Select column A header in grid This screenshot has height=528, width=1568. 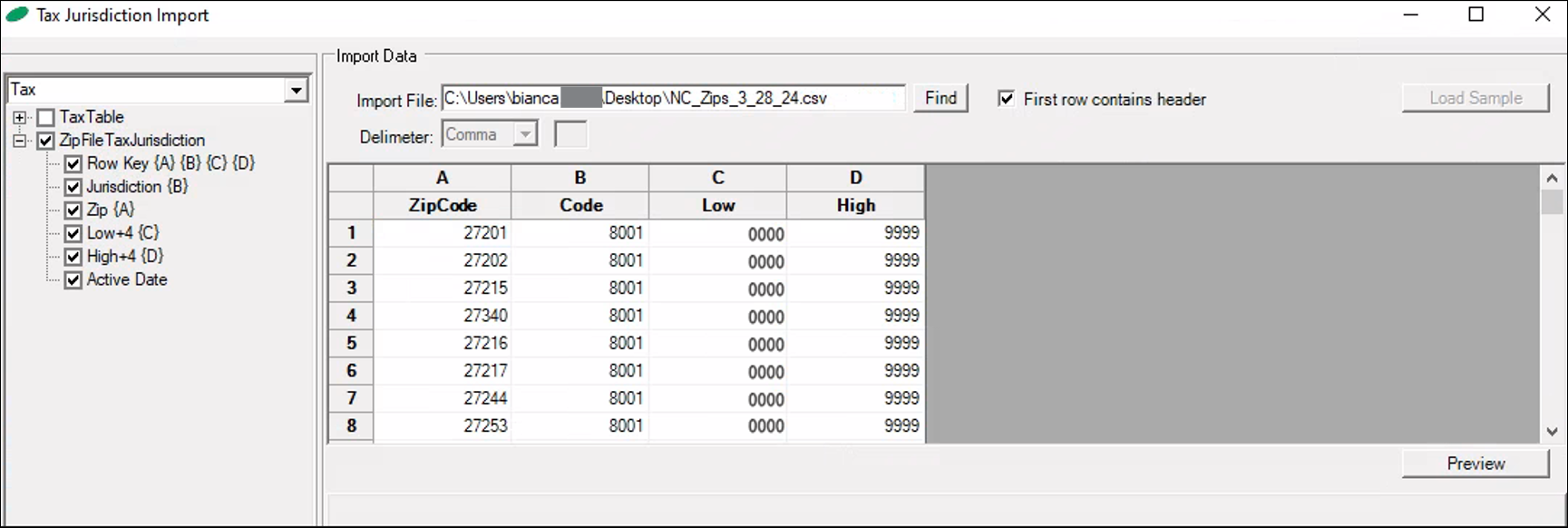tap(443, 178)
